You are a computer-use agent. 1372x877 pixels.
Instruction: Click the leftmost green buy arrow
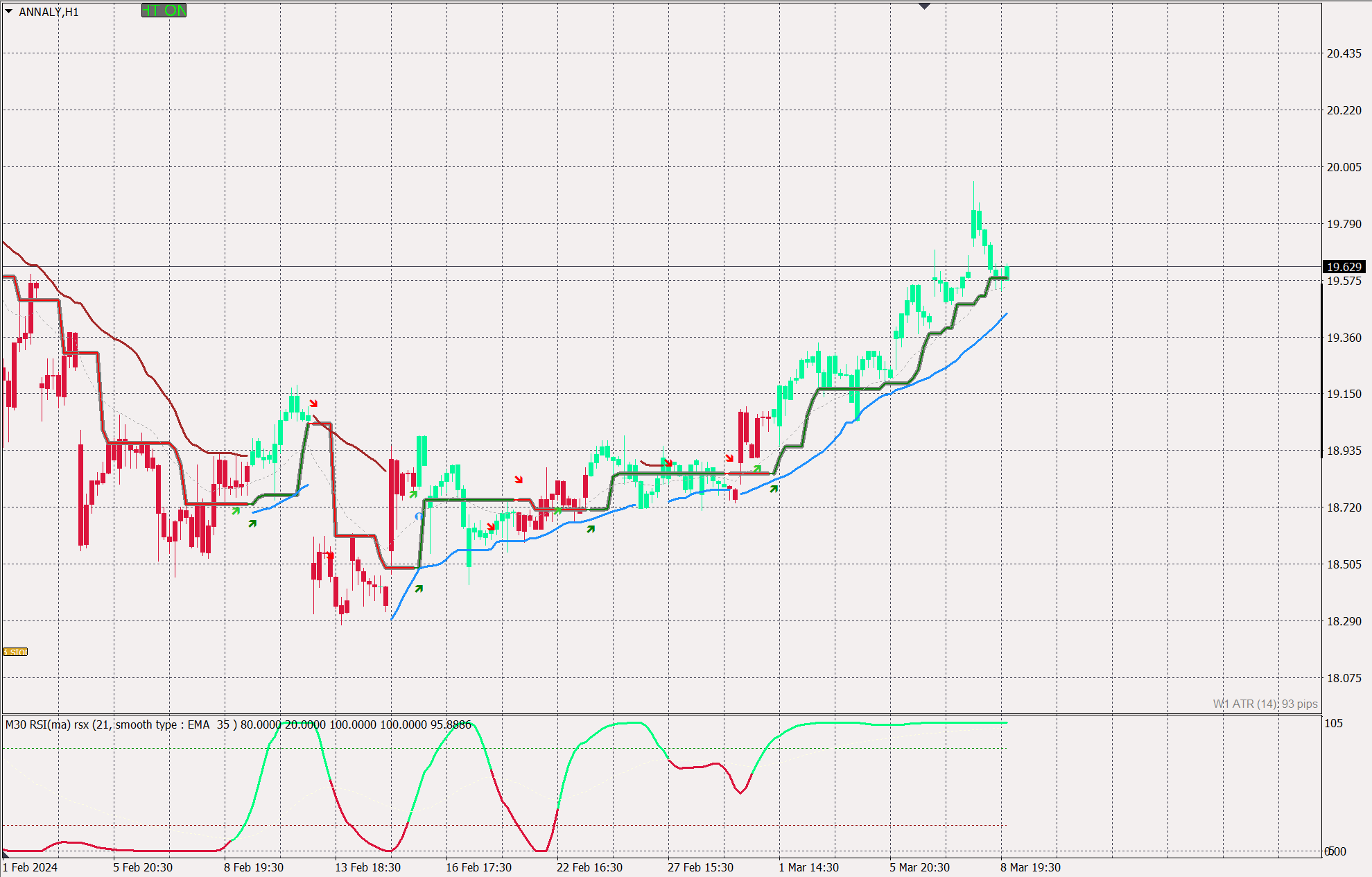pos(236,511)
